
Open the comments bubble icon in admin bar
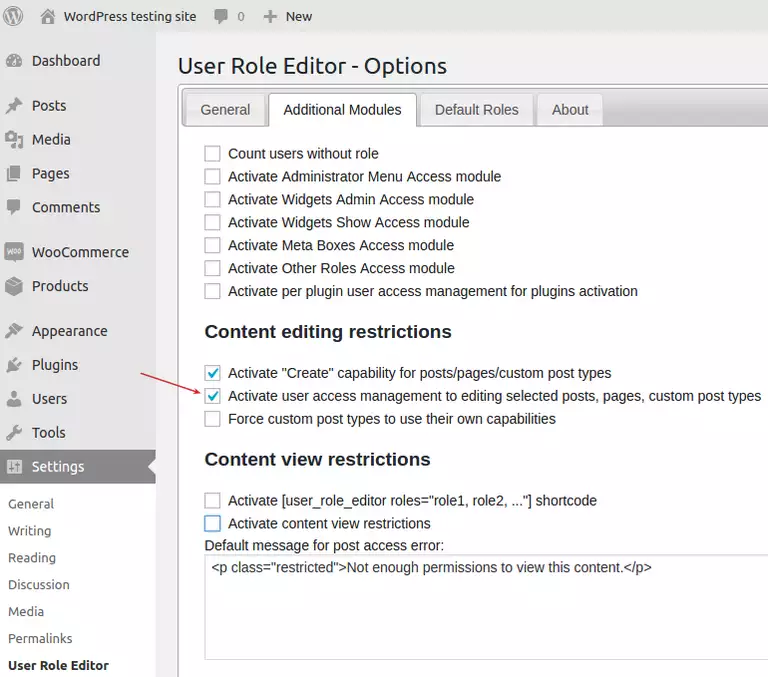(221, 16)
